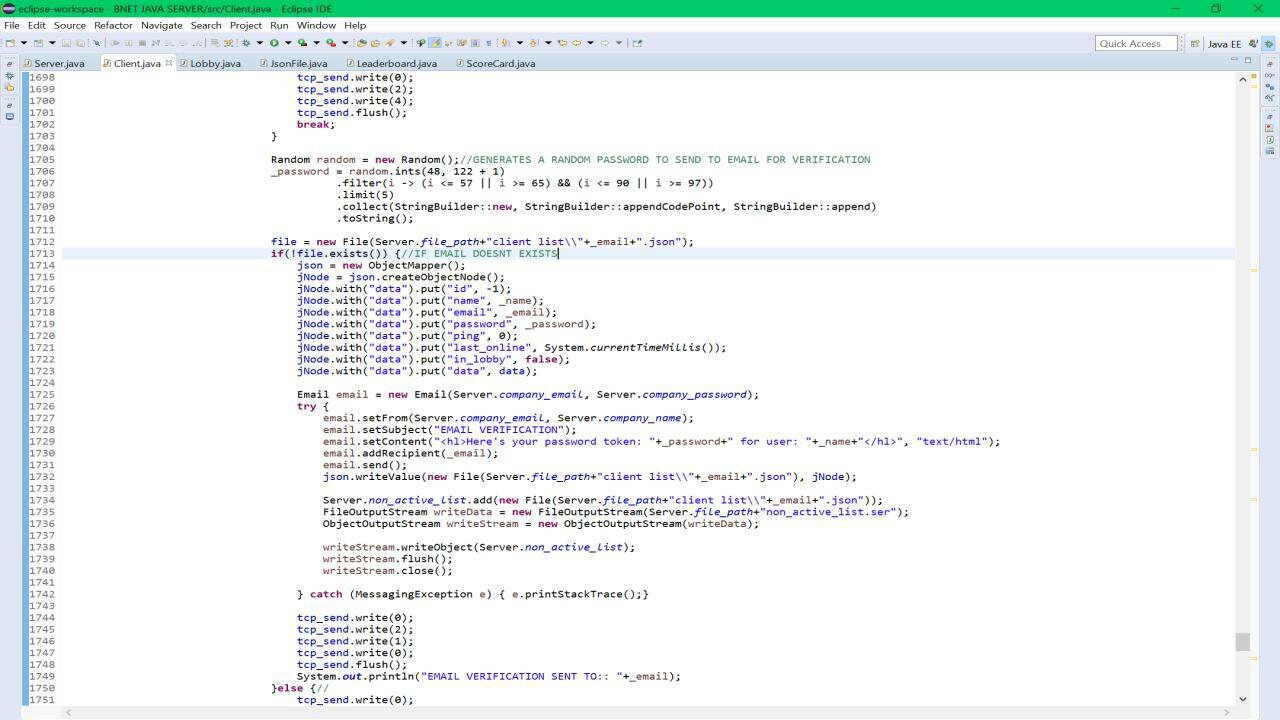Click the Pin Editor icon at toolbar end
The width and height of the screenshot is (1280, 720).
click(638, 43)
